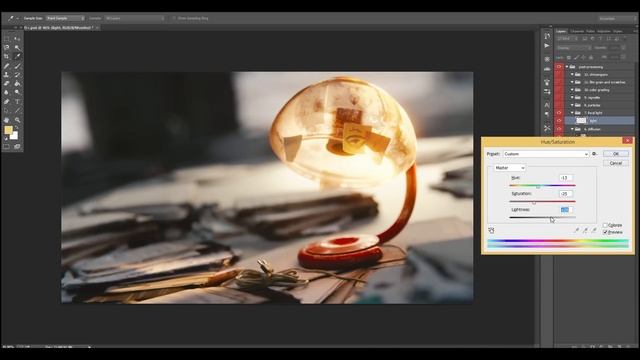Hide the post-processing group with its eye
The height and width of the screenshot is (360, 640).
pos(559,67)
